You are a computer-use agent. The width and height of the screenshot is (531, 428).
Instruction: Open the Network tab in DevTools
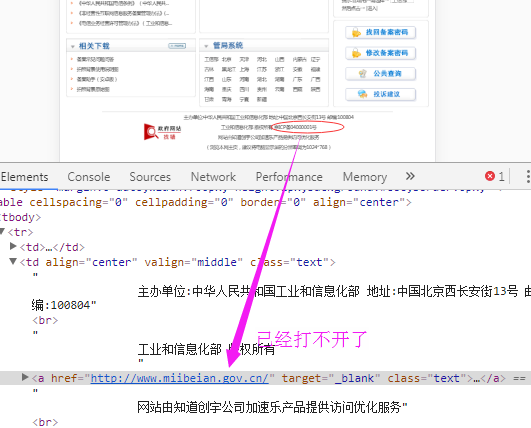(213, 177)
